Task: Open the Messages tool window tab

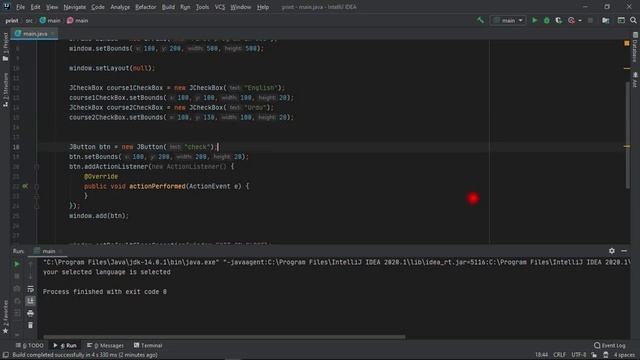Action: point(105,345)
